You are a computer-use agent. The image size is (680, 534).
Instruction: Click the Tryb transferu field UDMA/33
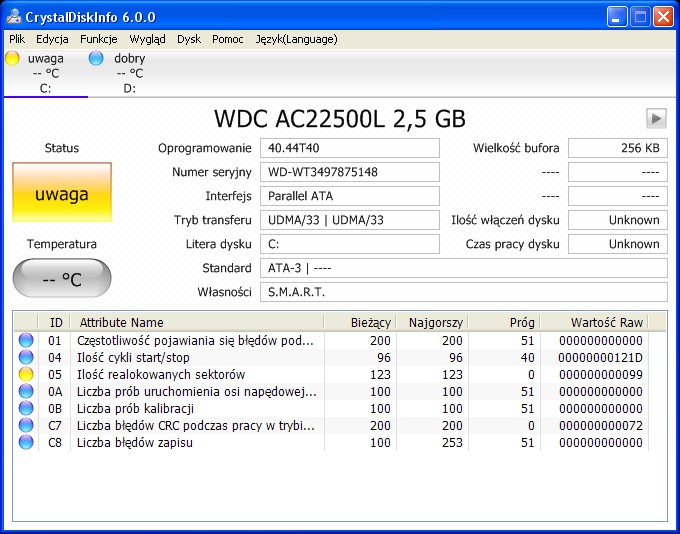(350, 220)
